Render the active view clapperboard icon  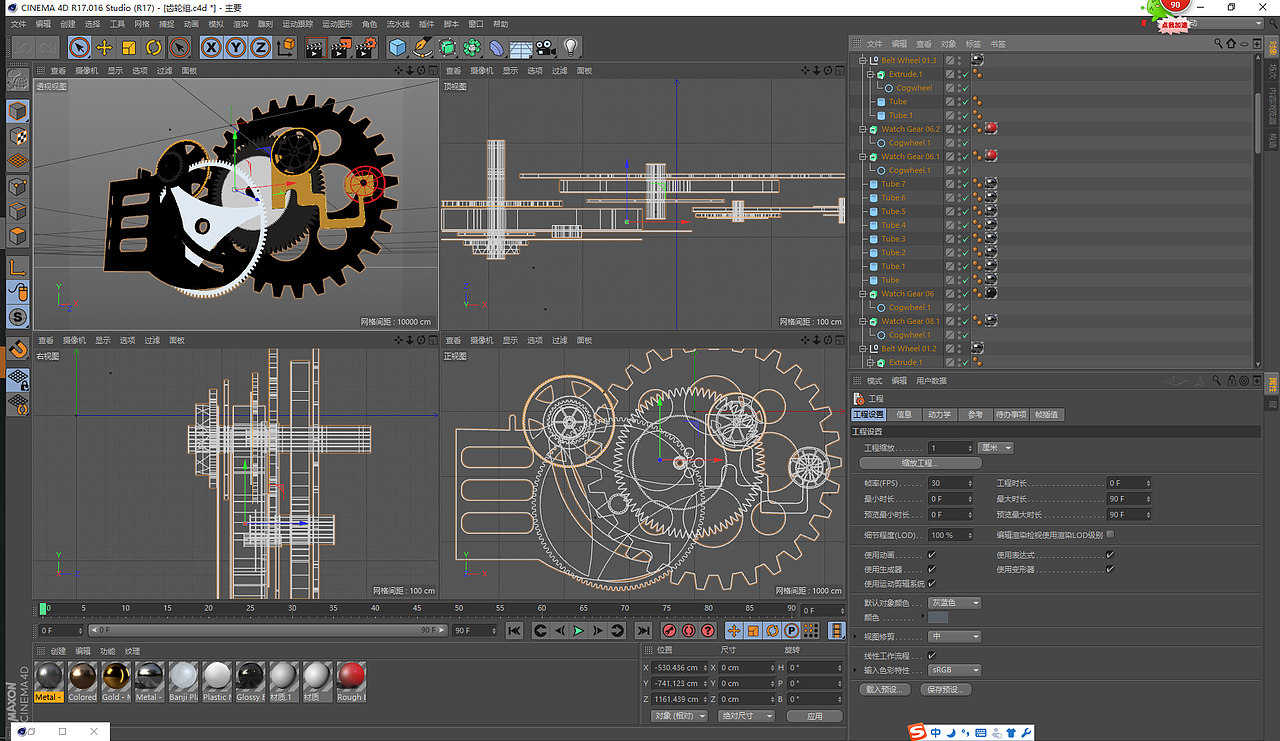pos(315,47)
